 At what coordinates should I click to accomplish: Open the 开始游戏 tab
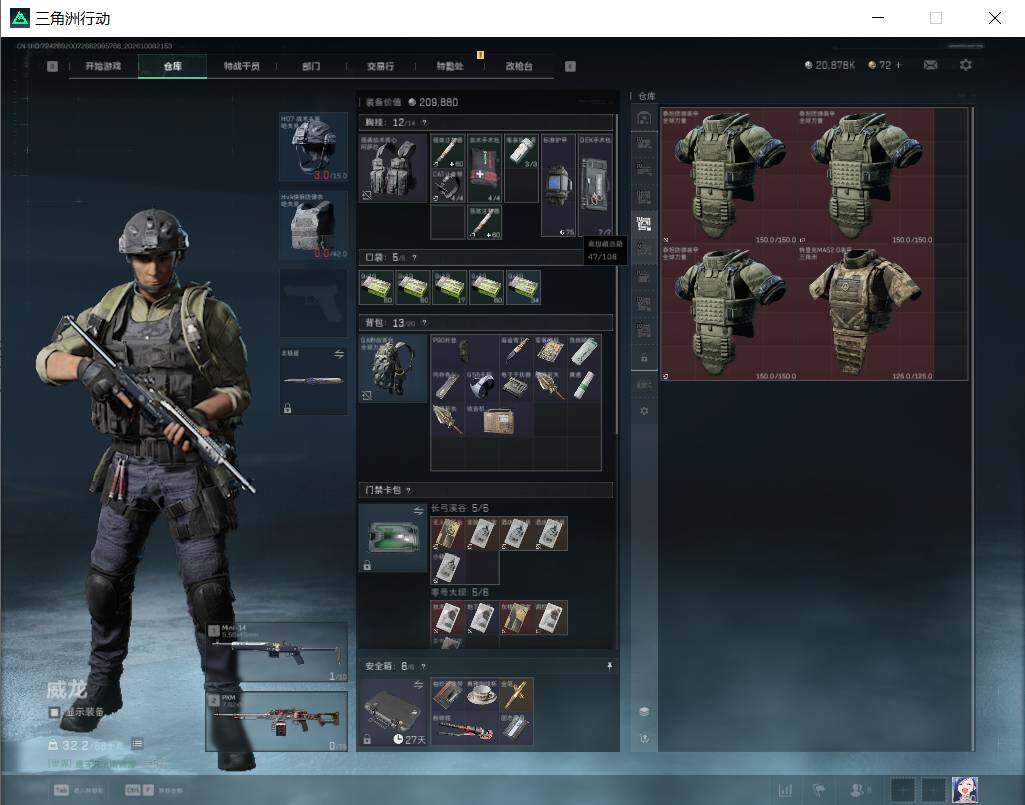point(103,66)
